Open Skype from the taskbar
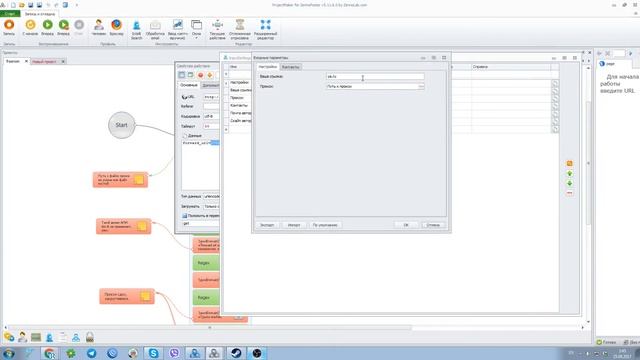This screenshot has height=360, width=640. (x=153, y=353)
